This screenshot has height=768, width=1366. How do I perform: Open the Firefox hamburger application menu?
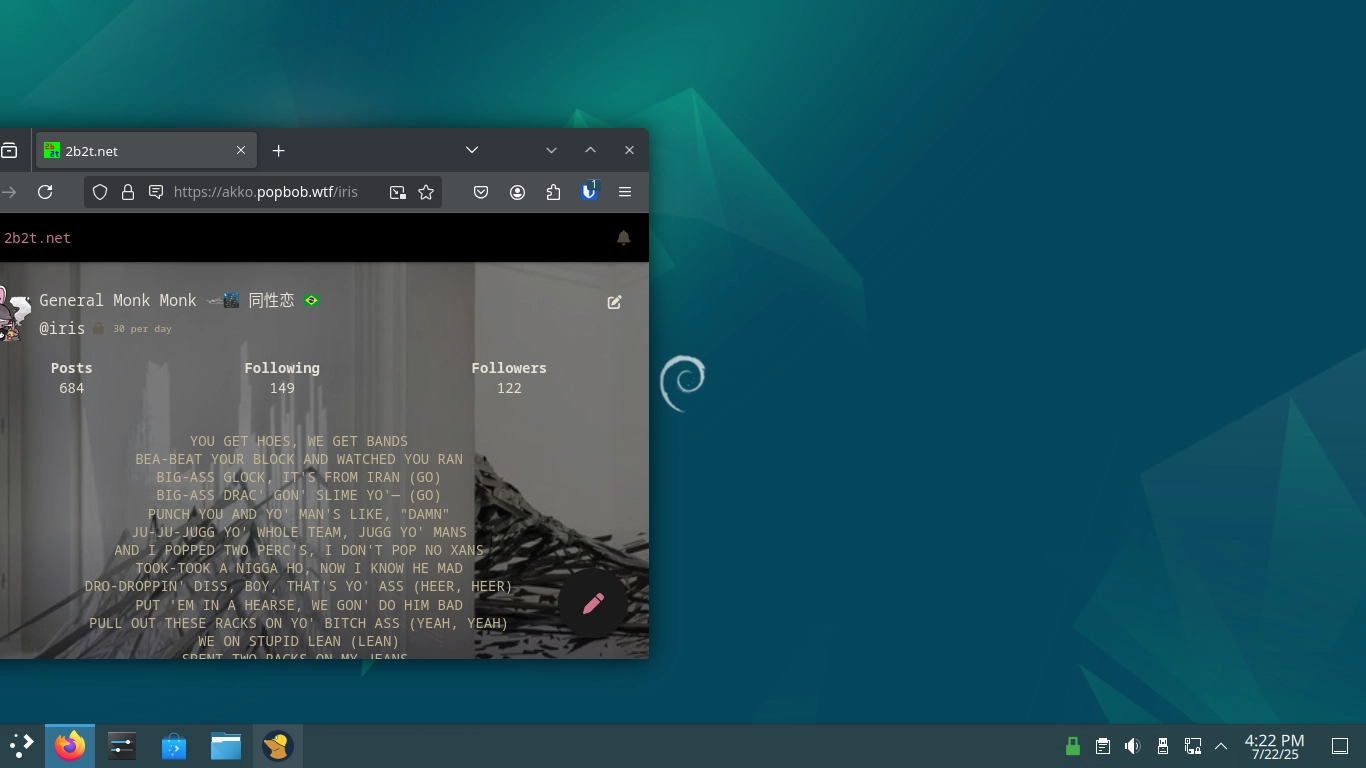(625, 192)
